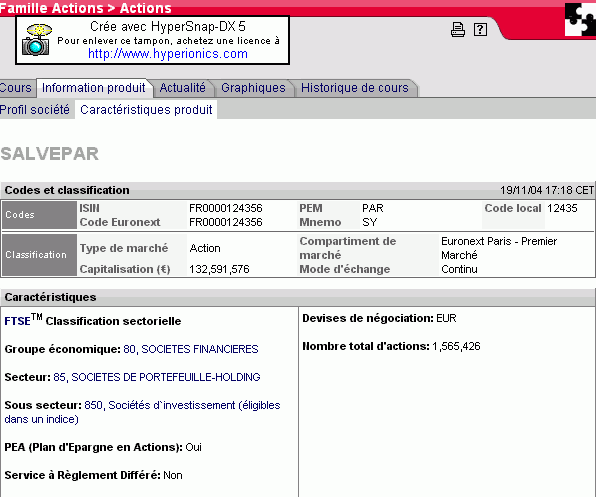
Task: Switch to the Graphiques tab
Action: pos(253,88)
